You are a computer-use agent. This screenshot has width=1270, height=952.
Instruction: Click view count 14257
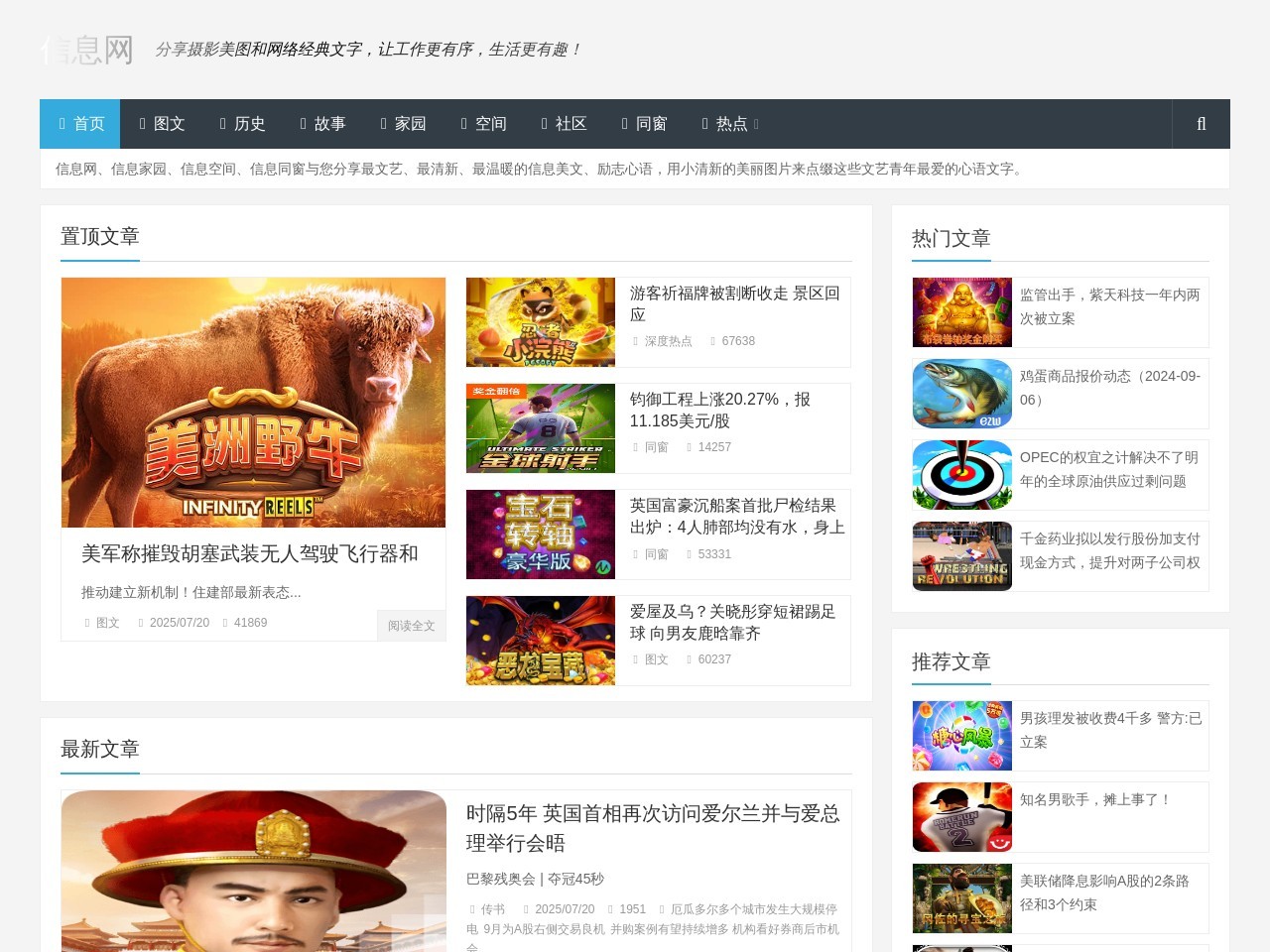pos(714,447)
